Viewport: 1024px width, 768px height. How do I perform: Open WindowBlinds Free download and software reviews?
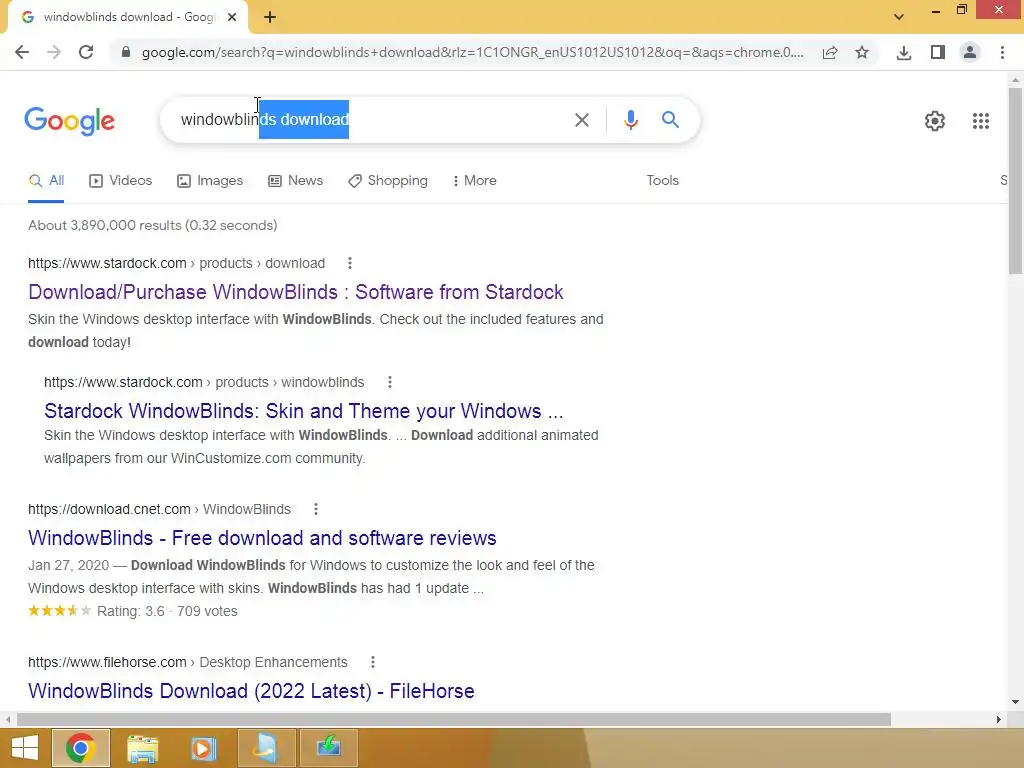click(262, 538)
